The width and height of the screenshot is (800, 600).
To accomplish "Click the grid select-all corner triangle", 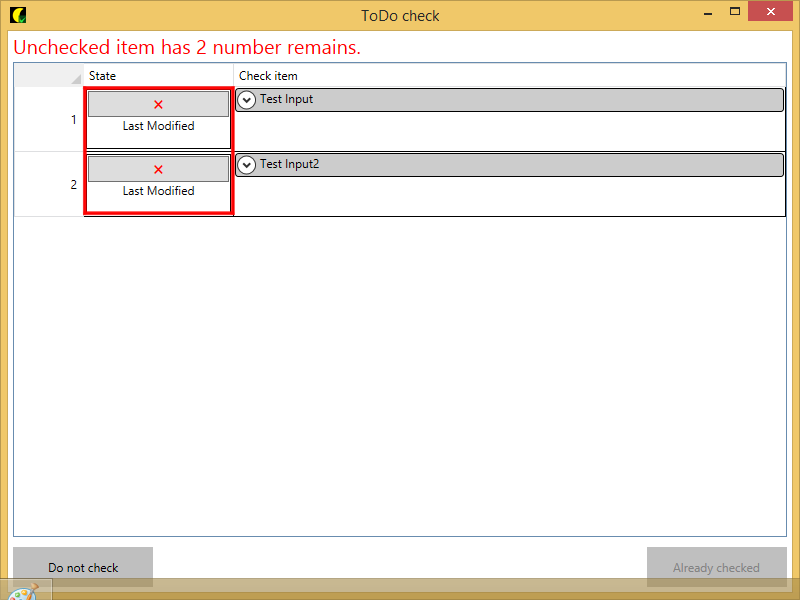I will 76,79.
